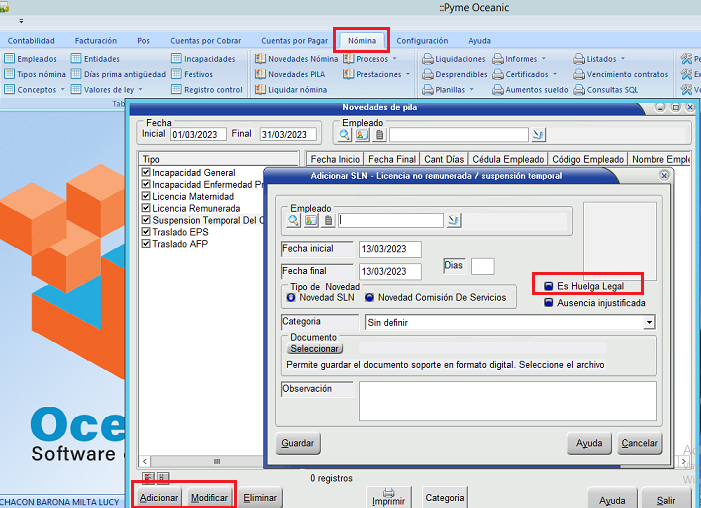Check the Ausencia injustificada option
The height and width of the screenshot is (508, 701).
[x=549, y=303]
